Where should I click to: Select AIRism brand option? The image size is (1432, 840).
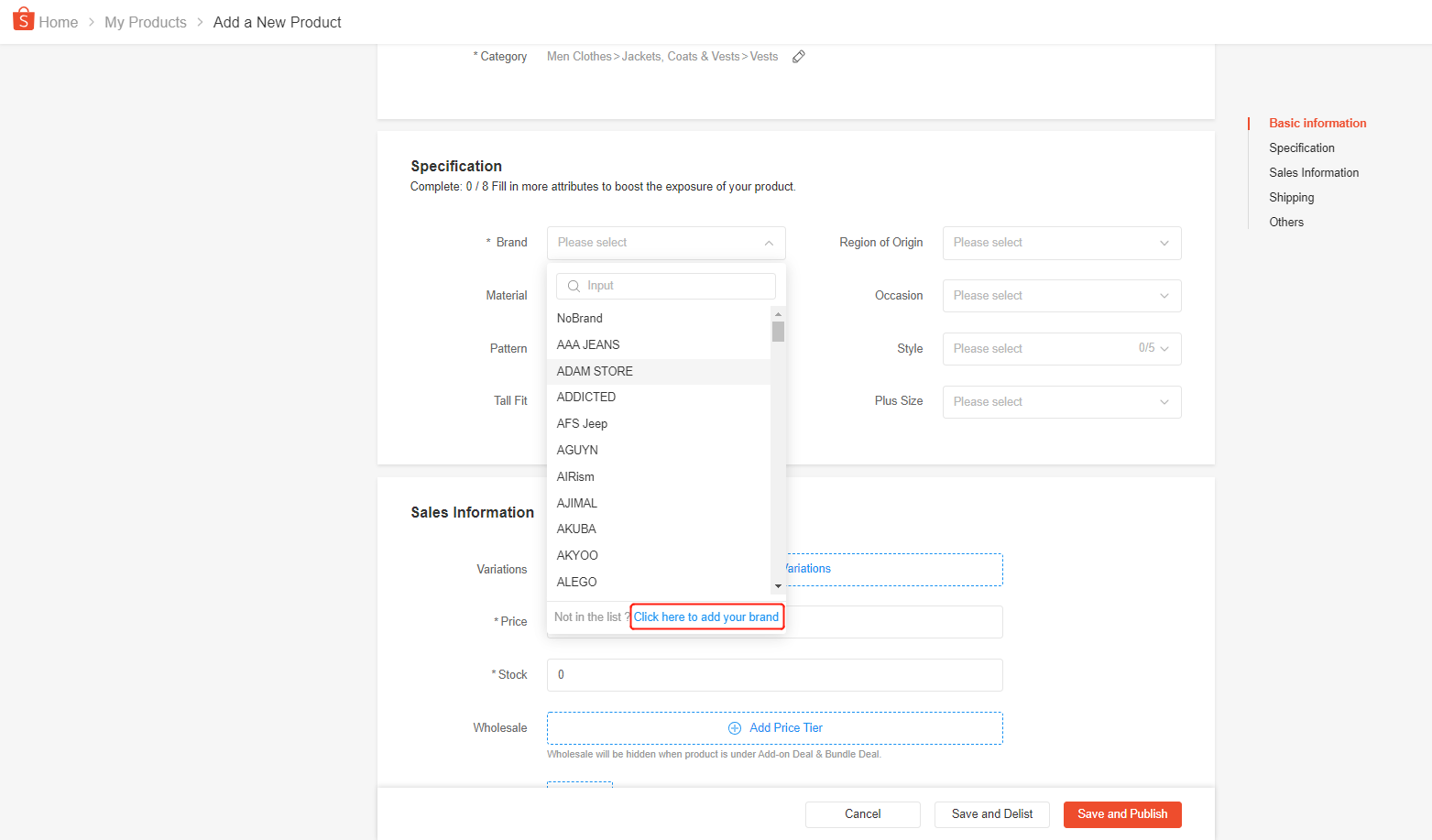659,476
